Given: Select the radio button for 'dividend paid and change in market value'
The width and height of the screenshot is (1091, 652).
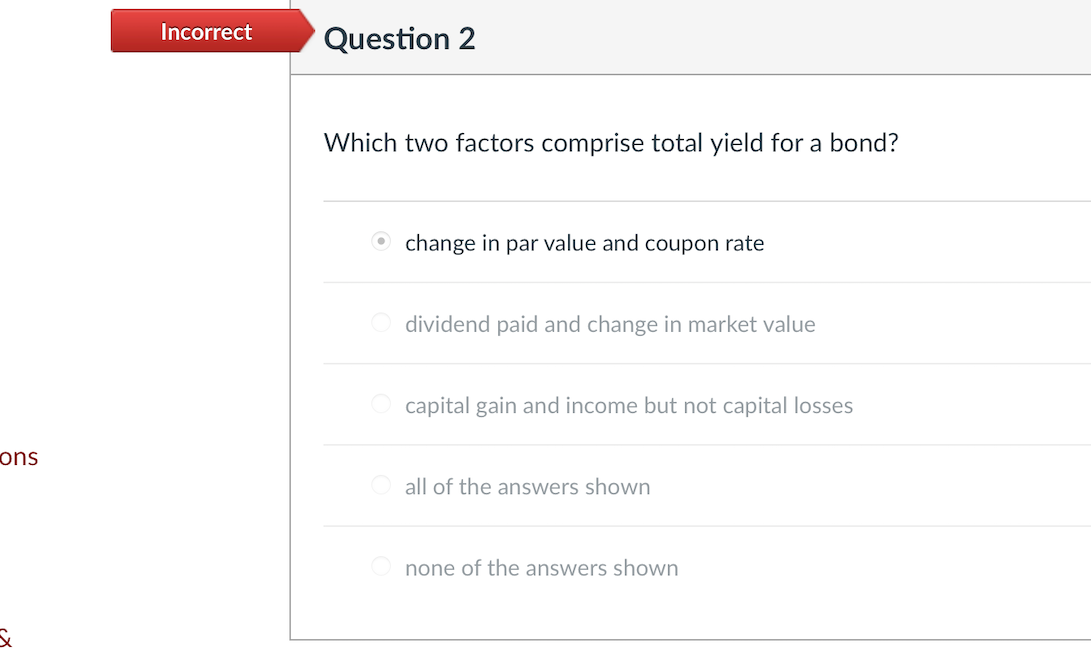Looking at the screenshot, I should [381, 322].
